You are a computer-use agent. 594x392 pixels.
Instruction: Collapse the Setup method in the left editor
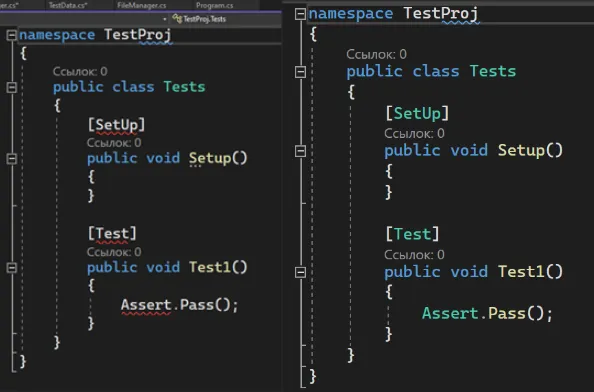tap(12, 158)
